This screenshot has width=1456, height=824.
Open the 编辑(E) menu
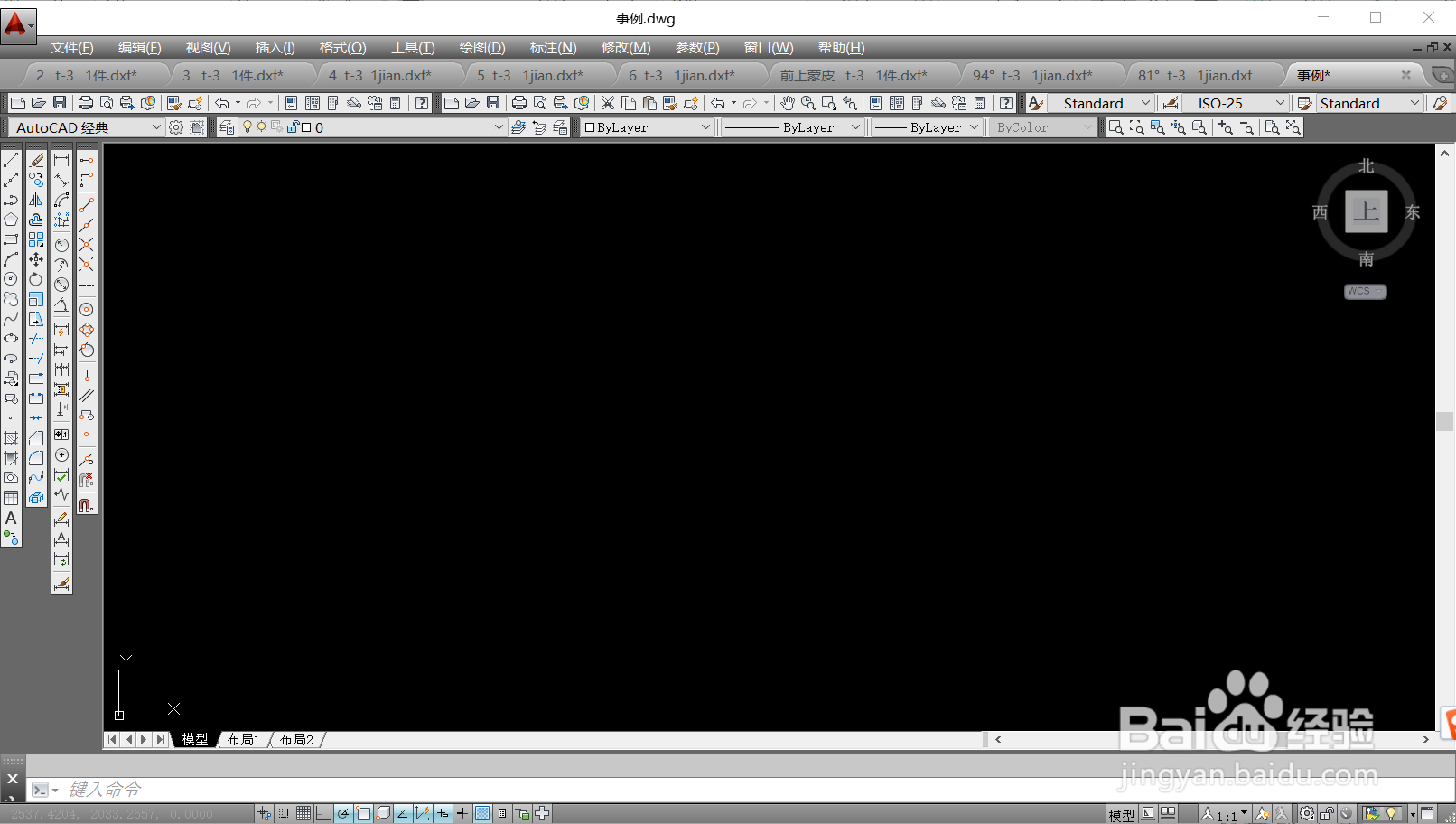point(139,48)
